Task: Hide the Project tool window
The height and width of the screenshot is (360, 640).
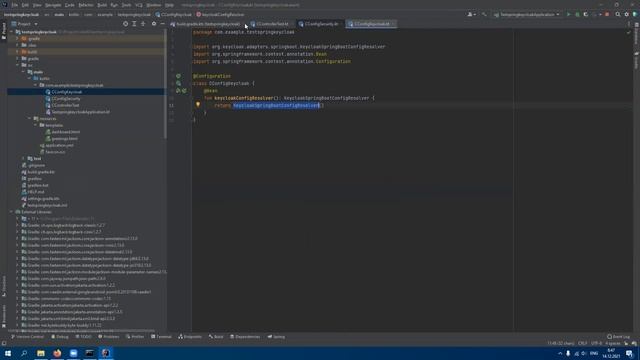Action: pos(162,24)
